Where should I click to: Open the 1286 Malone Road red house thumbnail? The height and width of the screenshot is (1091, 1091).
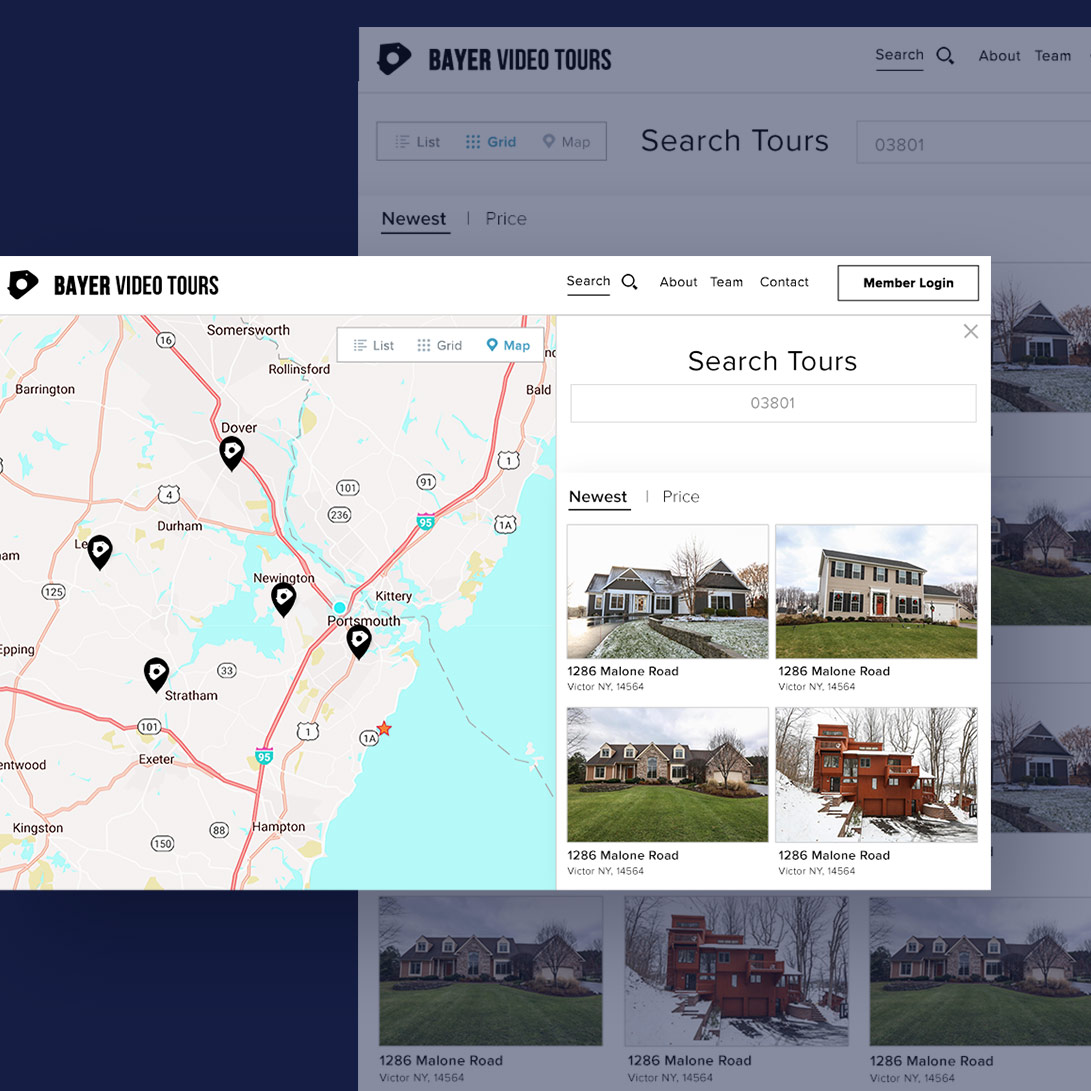click(x=876, y=775)
